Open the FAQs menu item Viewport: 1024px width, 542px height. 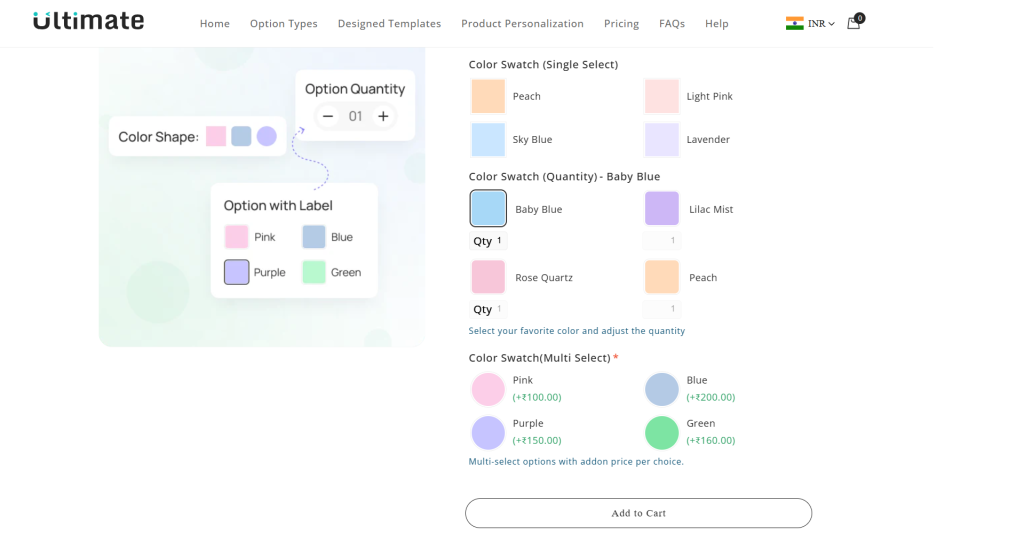pos(672,24)
